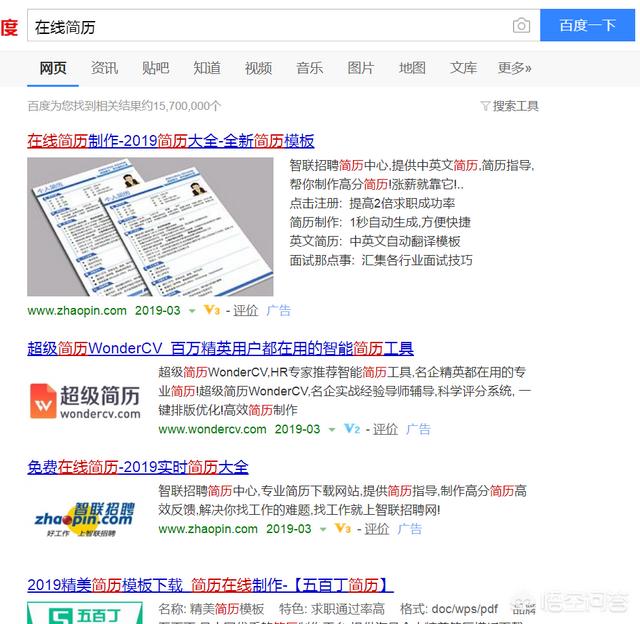This screenshot has width=640, height=624.
Task: Click the 五百丁 logo thumbnail
Action: 85,613
